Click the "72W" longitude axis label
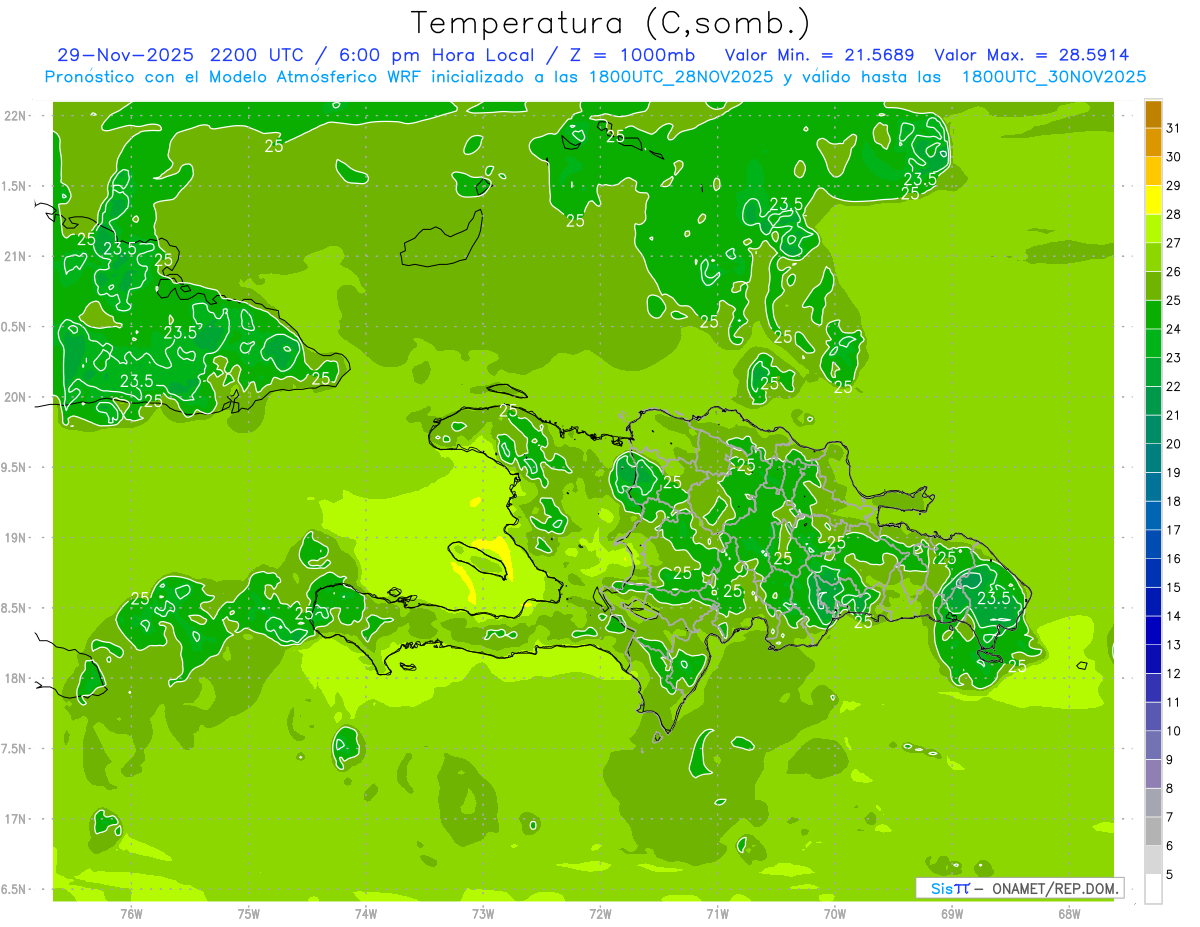 (600, 913)
